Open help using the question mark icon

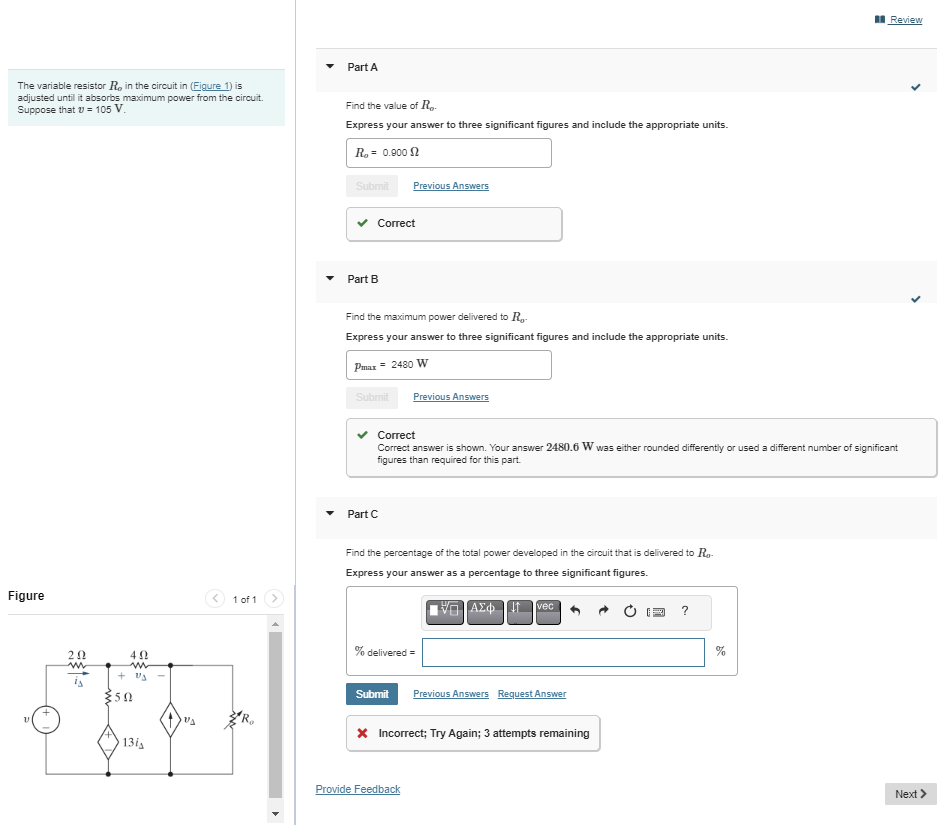[684, 612]
